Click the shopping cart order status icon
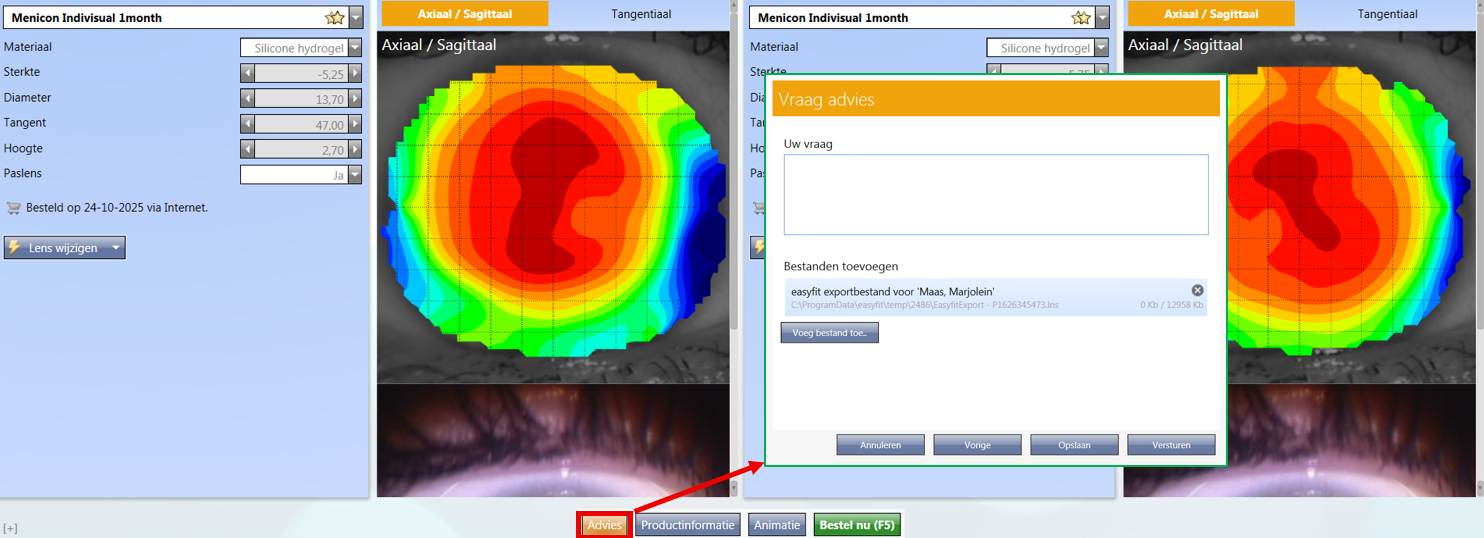Image resolution: width=1484 pixels, height=538 pixels. (x=13, y=208)
